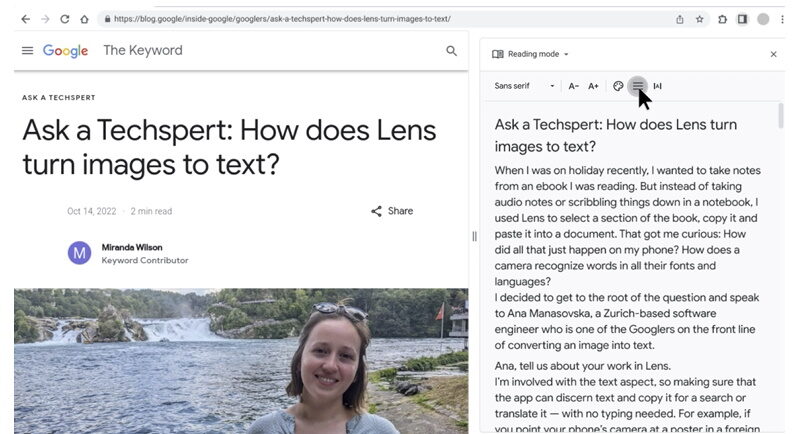Click the Share button on the article

[392, 211]
